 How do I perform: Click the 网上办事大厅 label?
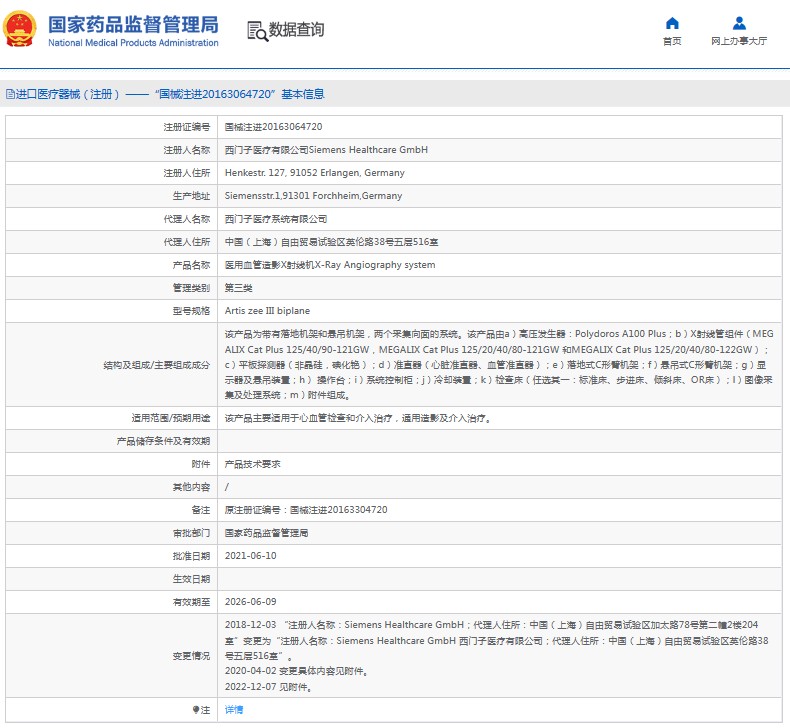pos(739,41)
